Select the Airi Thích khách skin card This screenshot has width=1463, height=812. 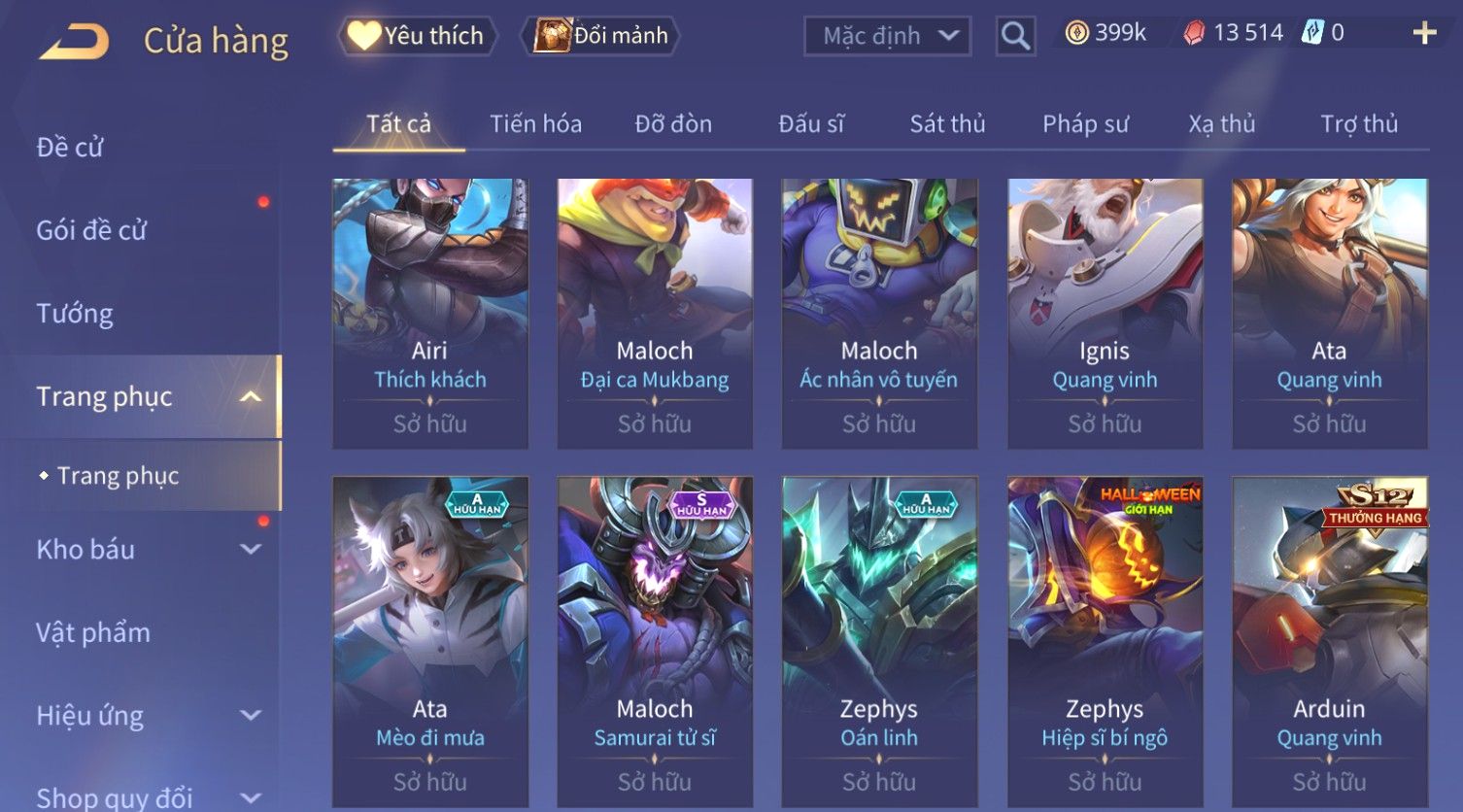[430, 313]
